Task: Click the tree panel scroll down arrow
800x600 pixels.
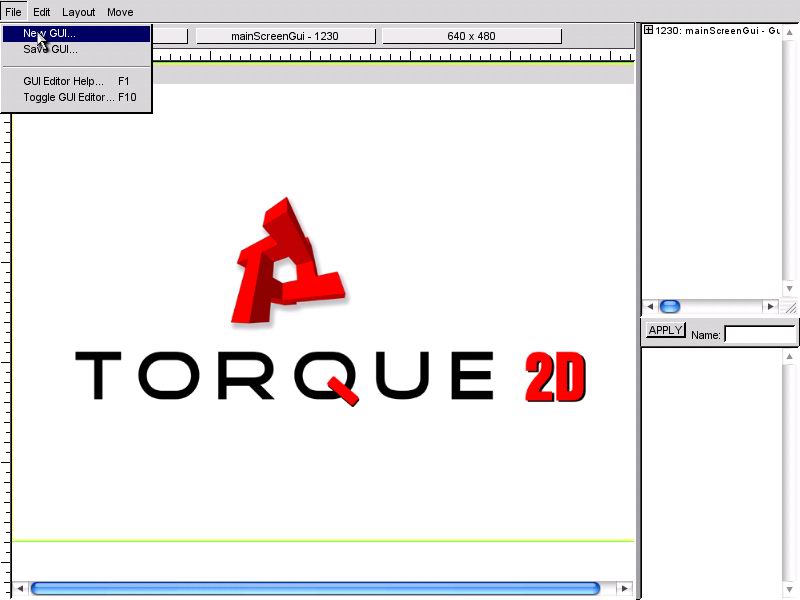Action: pyautogui.click(x=789, y=288)
